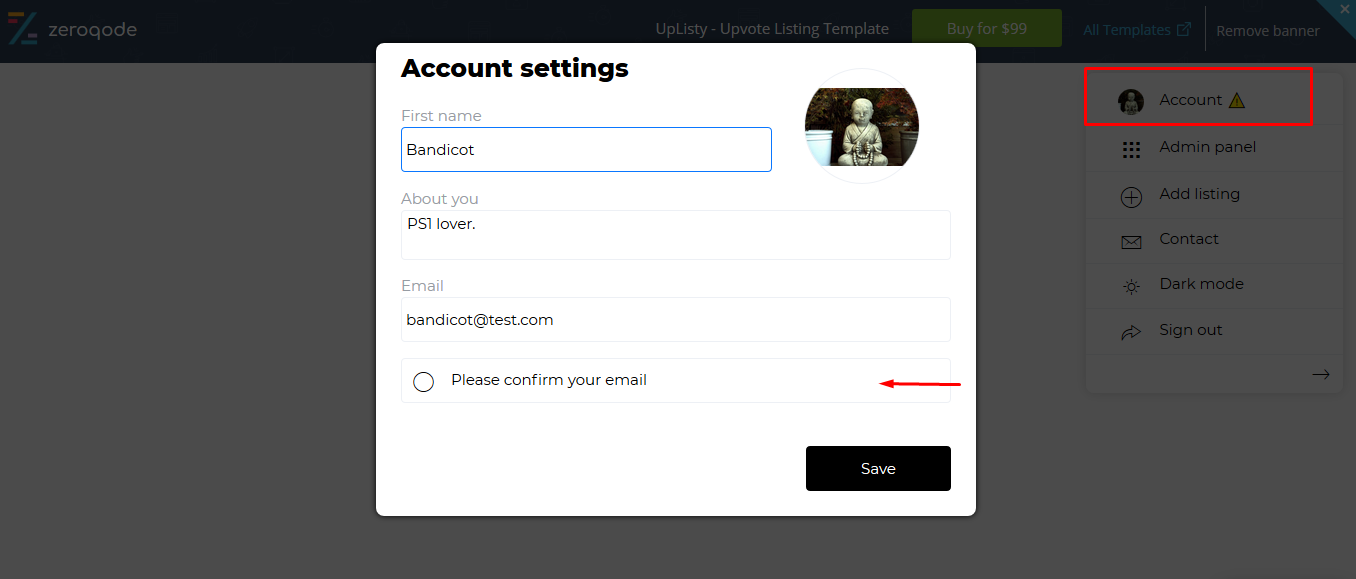The width and height of the screenshot is (1356, 579).
Task: Click the Email input field
Action: [676, 320]
